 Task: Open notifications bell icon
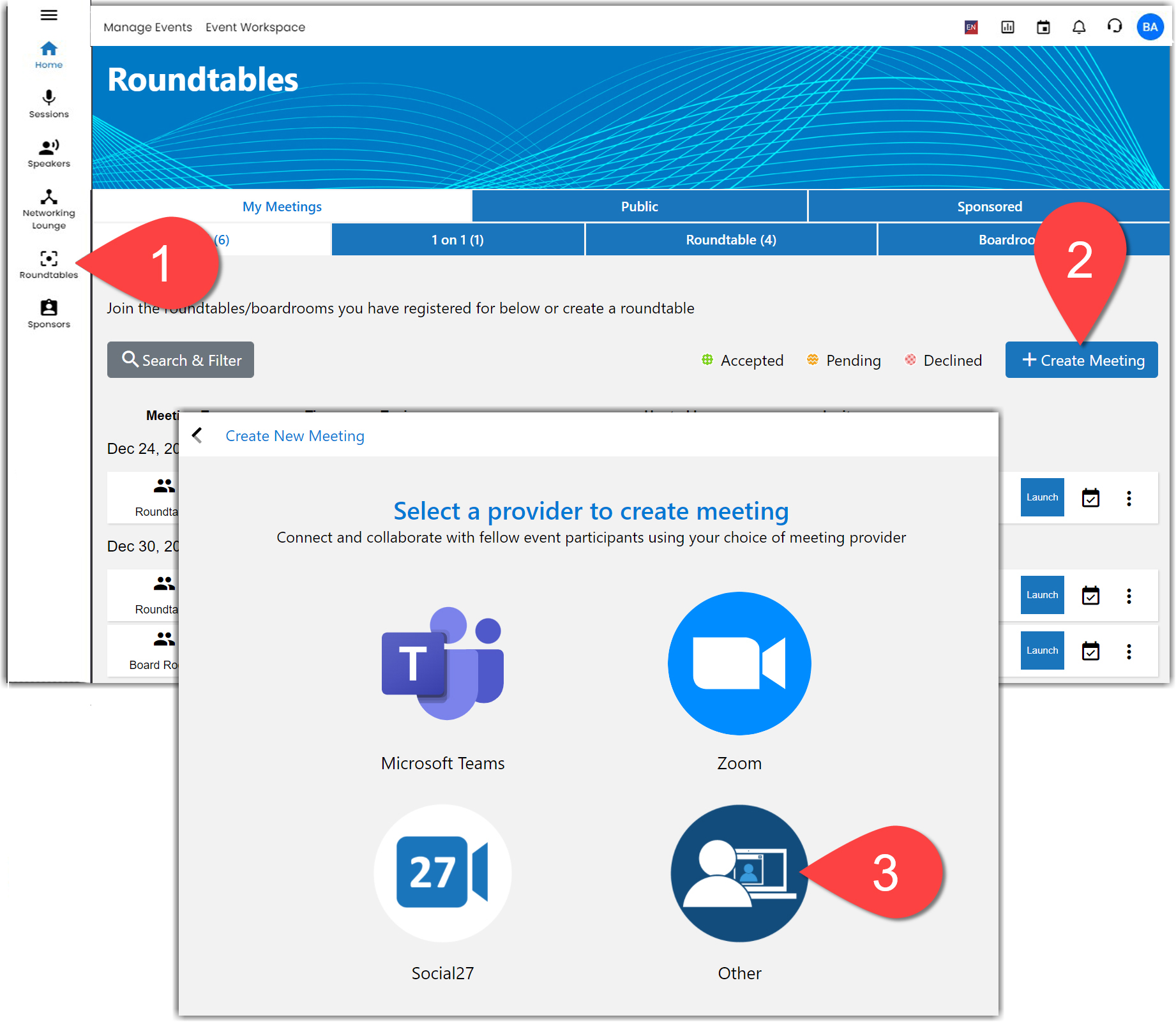[x=1078, y=27]
